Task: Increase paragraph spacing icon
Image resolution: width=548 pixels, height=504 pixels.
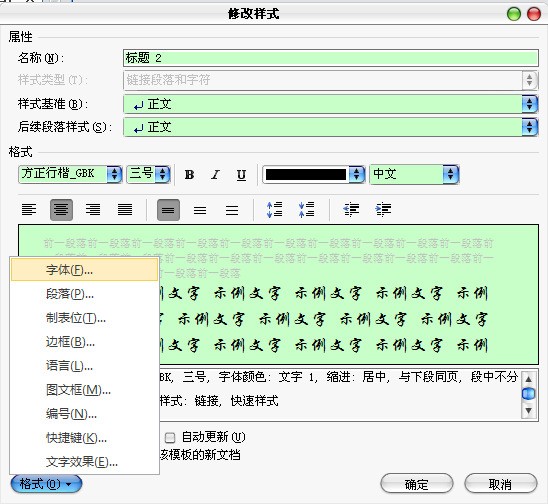Action: 274,210
